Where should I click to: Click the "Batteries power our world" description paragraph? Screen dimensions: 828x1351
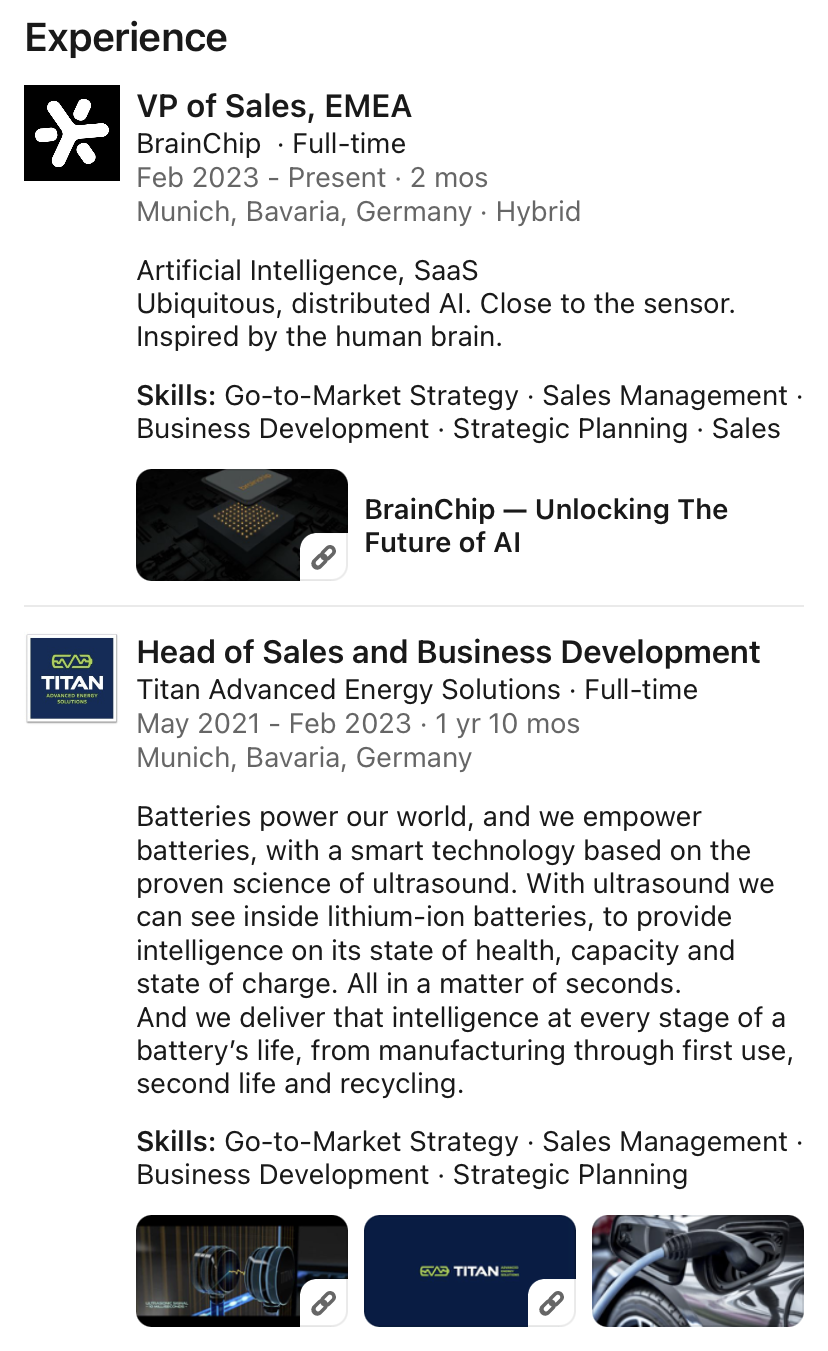(460, 950)
